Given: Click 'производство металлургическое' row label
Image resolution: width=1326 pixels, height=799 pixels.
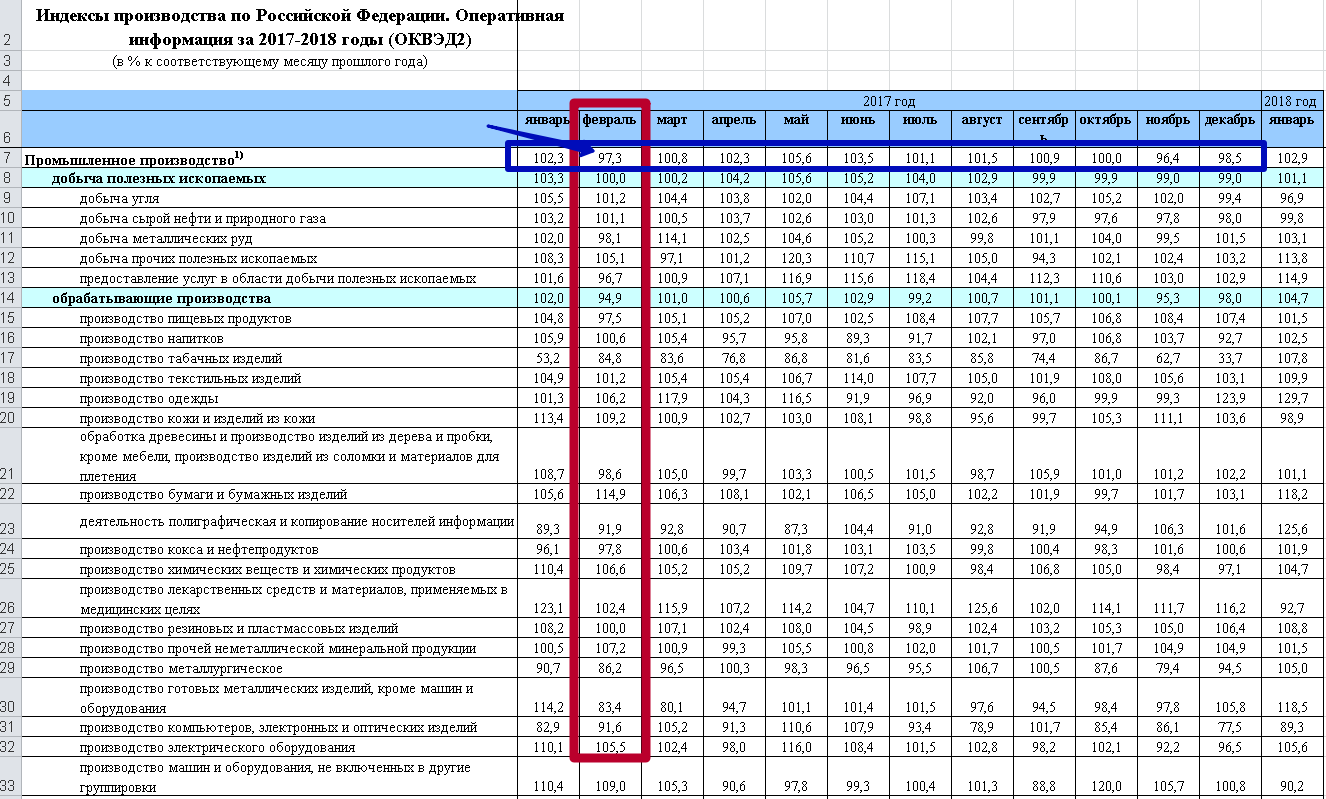Looking at the screenshot, I should point(181,668).
